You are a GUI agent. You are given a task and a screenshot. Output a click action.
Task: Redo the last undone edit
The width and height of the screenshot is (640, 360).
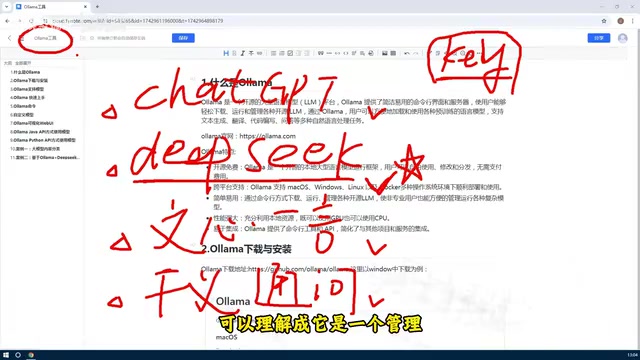point(416,53)
